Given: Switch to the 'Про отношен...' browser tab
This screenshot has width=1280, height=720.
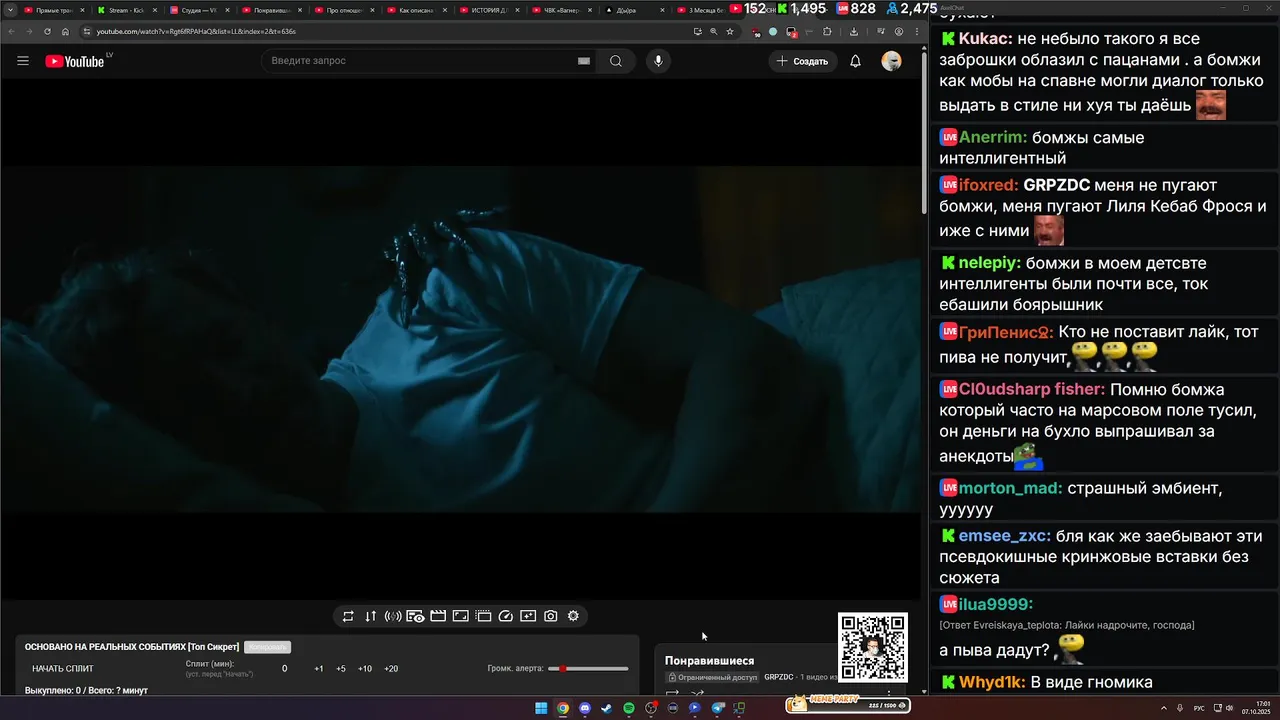Looking at the screenshot, I should tap(346, 10).
